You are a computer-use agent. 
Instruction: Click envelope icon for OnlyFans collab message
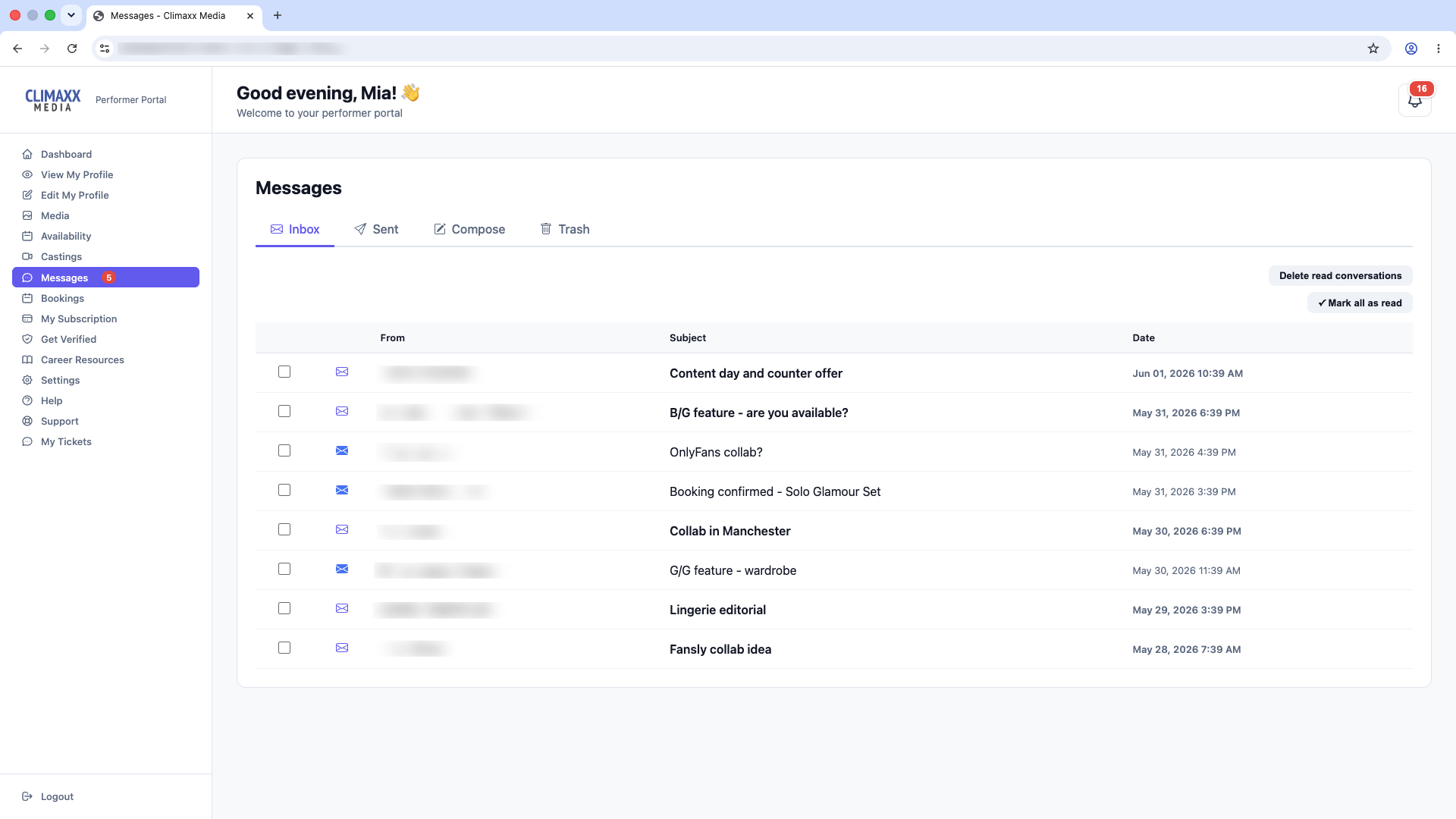(x=342, y=450)
